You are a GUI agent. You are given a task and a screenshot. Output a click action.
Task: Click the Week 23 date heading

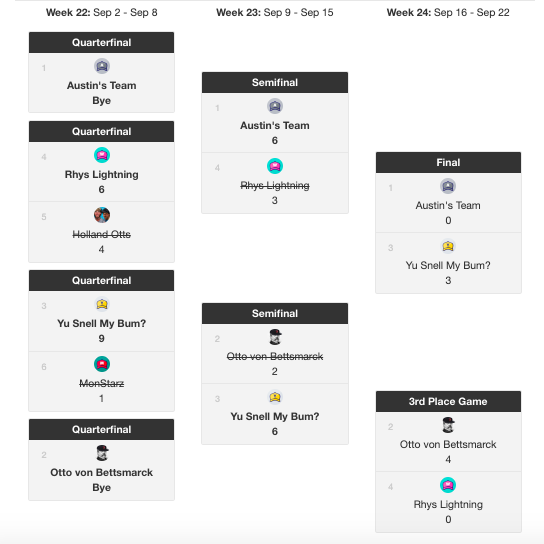275,12
